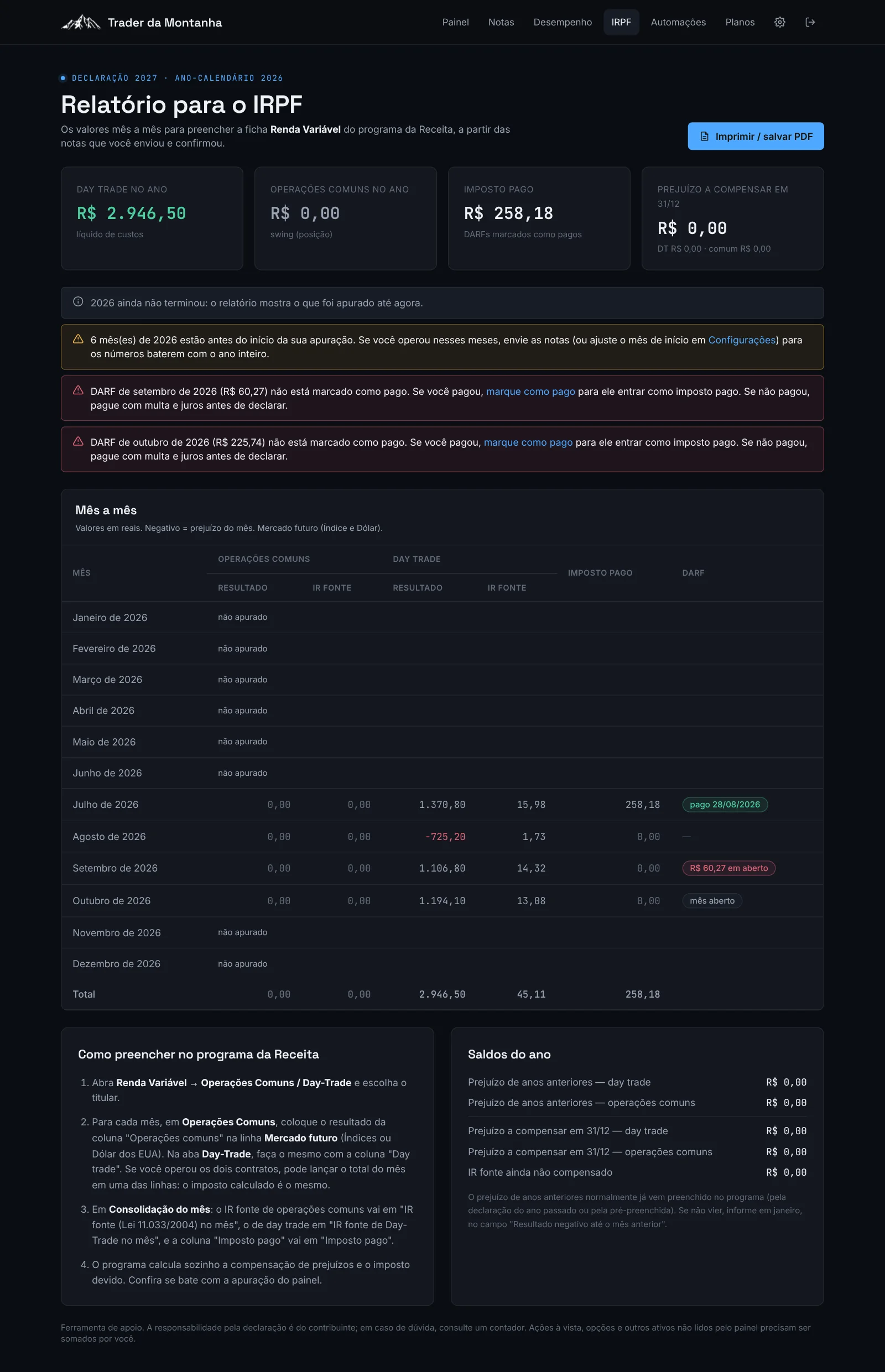
Task: Click the DARF column header
Action: [693, 573]
